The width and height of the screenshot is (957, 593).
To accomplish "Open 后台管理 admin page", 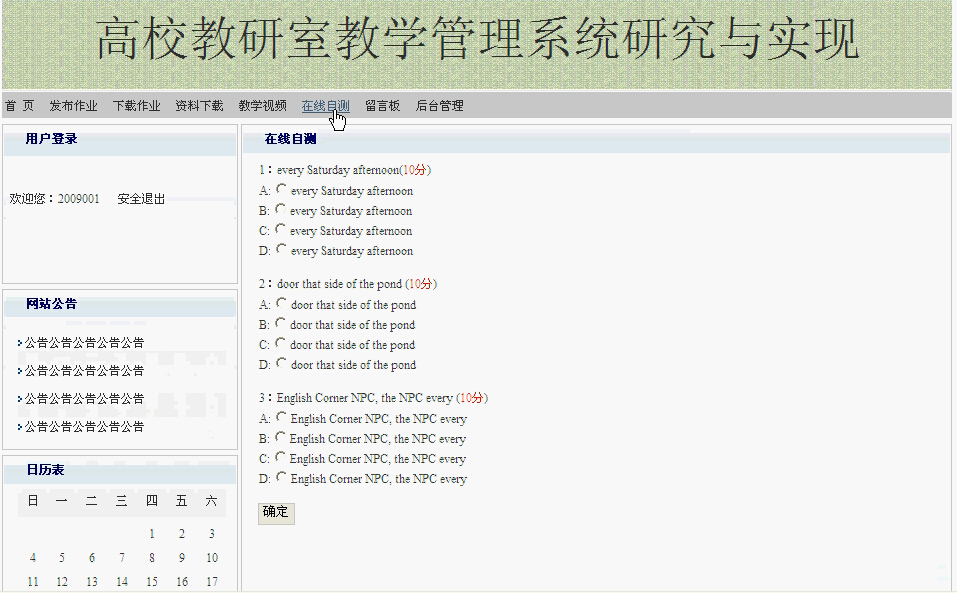I will [439, 106].
